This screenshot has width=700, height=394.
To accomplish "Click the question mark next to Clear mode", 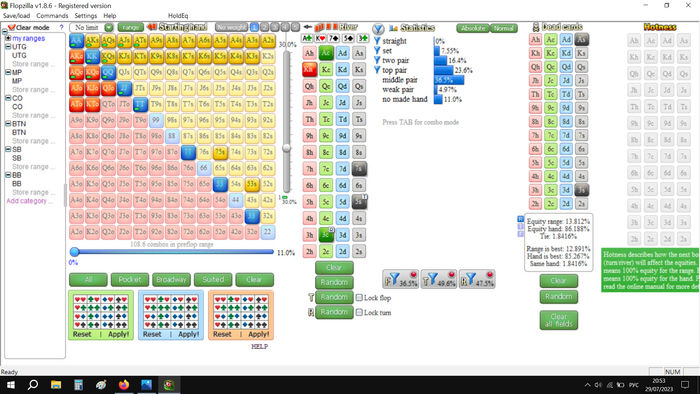I will coord(61,27).
